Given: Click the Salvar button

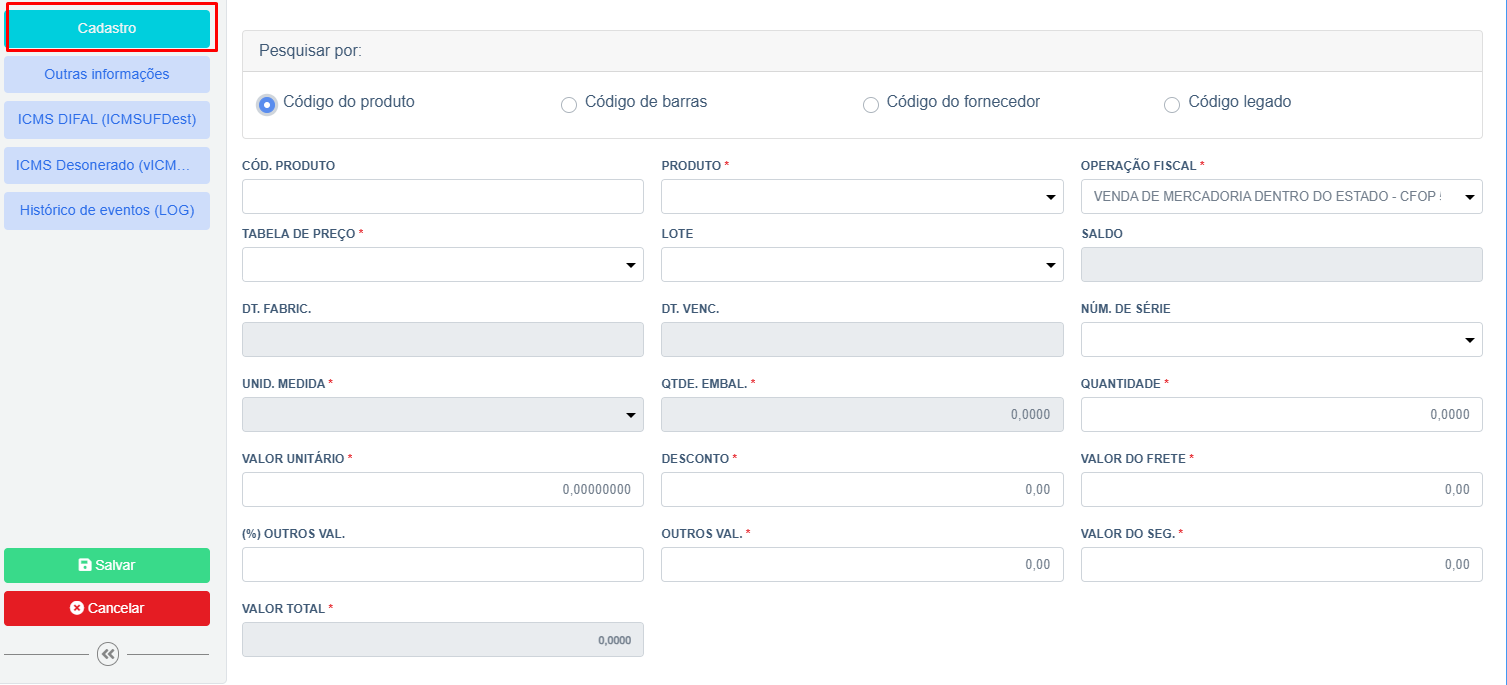Looking at the screenshot, I should (x=107, y=565).
